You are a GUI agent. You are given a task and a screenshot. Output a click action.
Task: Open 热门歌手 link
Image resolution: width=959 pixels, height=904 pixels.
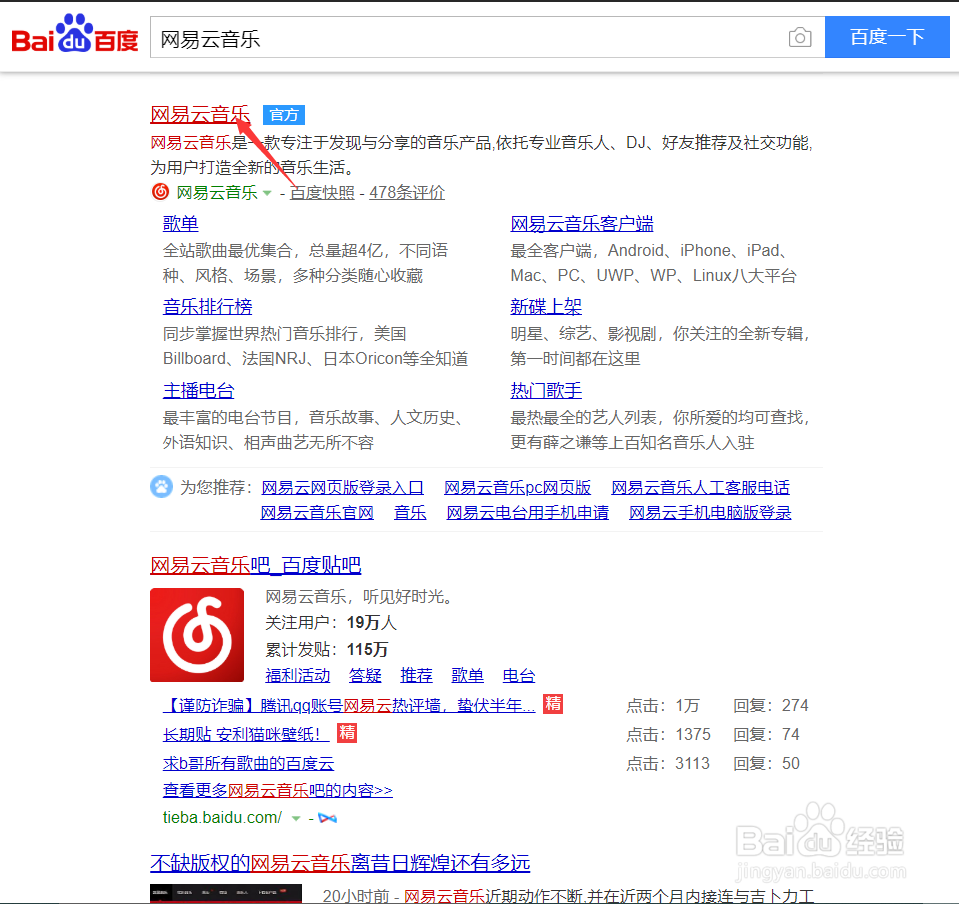tap(546, 390)
